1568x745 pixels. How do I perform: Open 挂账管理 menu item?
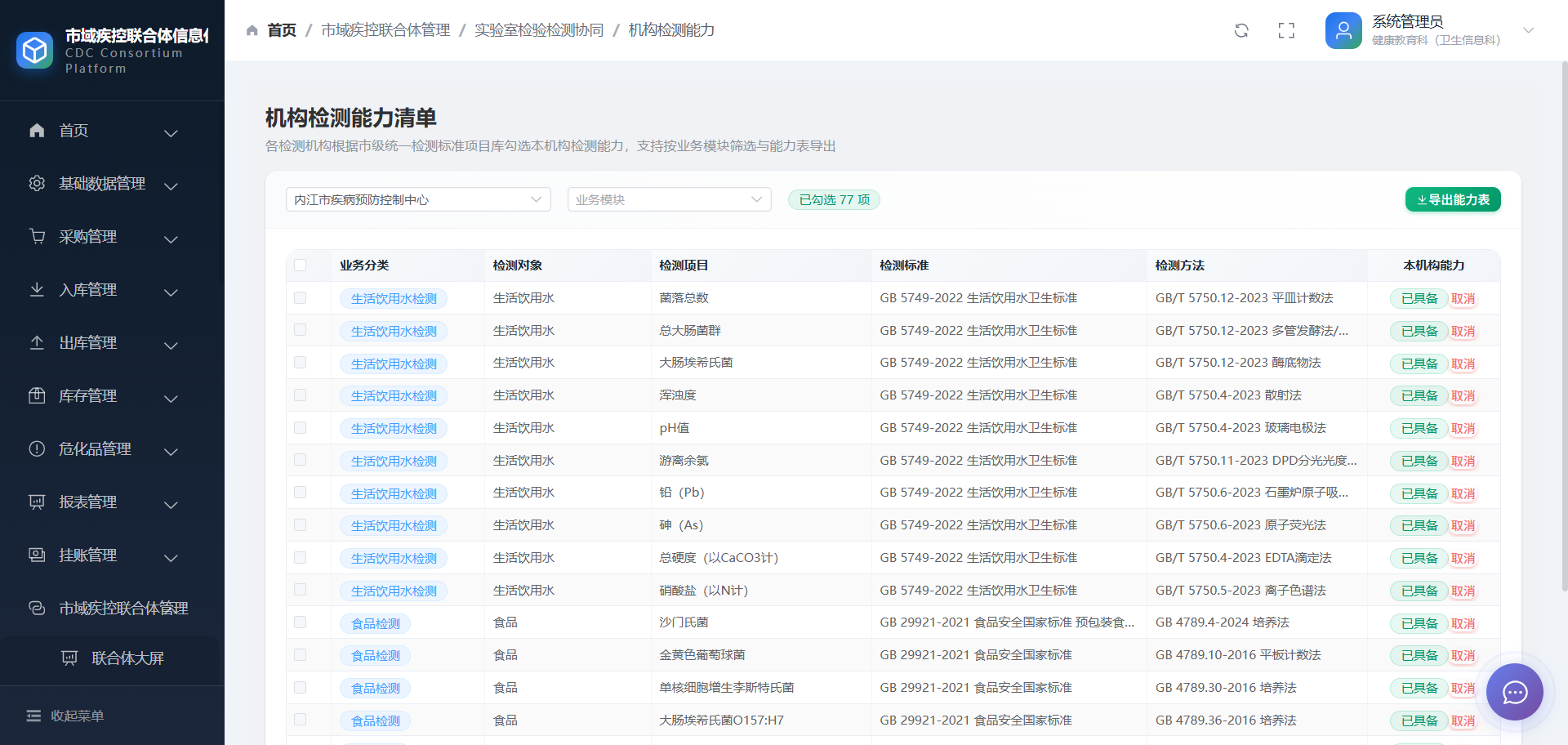click(x=112, y=555)
